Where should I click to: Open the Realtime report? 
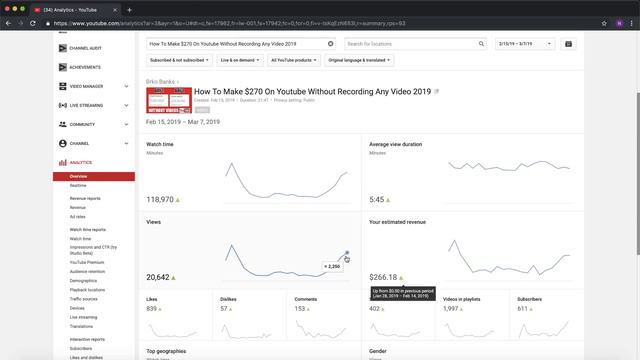78,185
